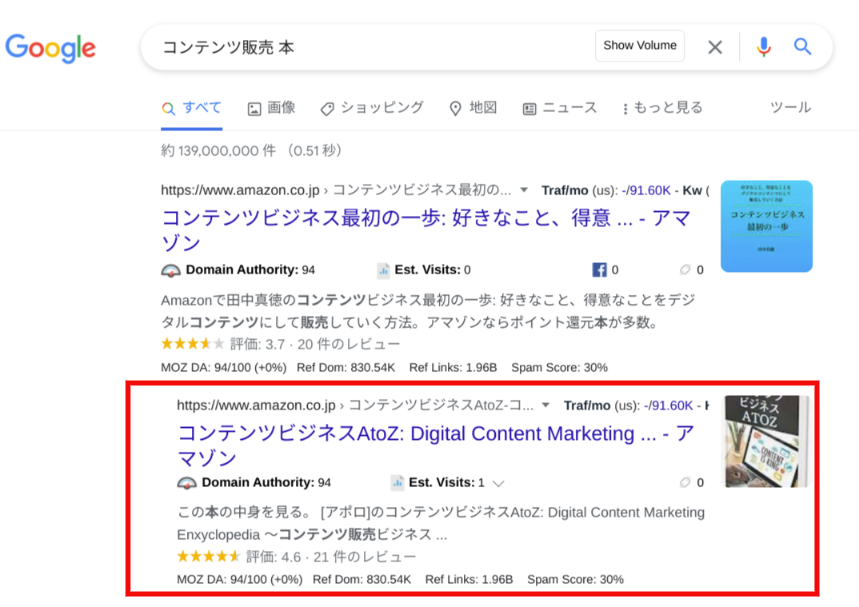Screen dimensions: 859x607
Task: Click the newspaper icon beside ニュース
Action: (x=529, y=109)
